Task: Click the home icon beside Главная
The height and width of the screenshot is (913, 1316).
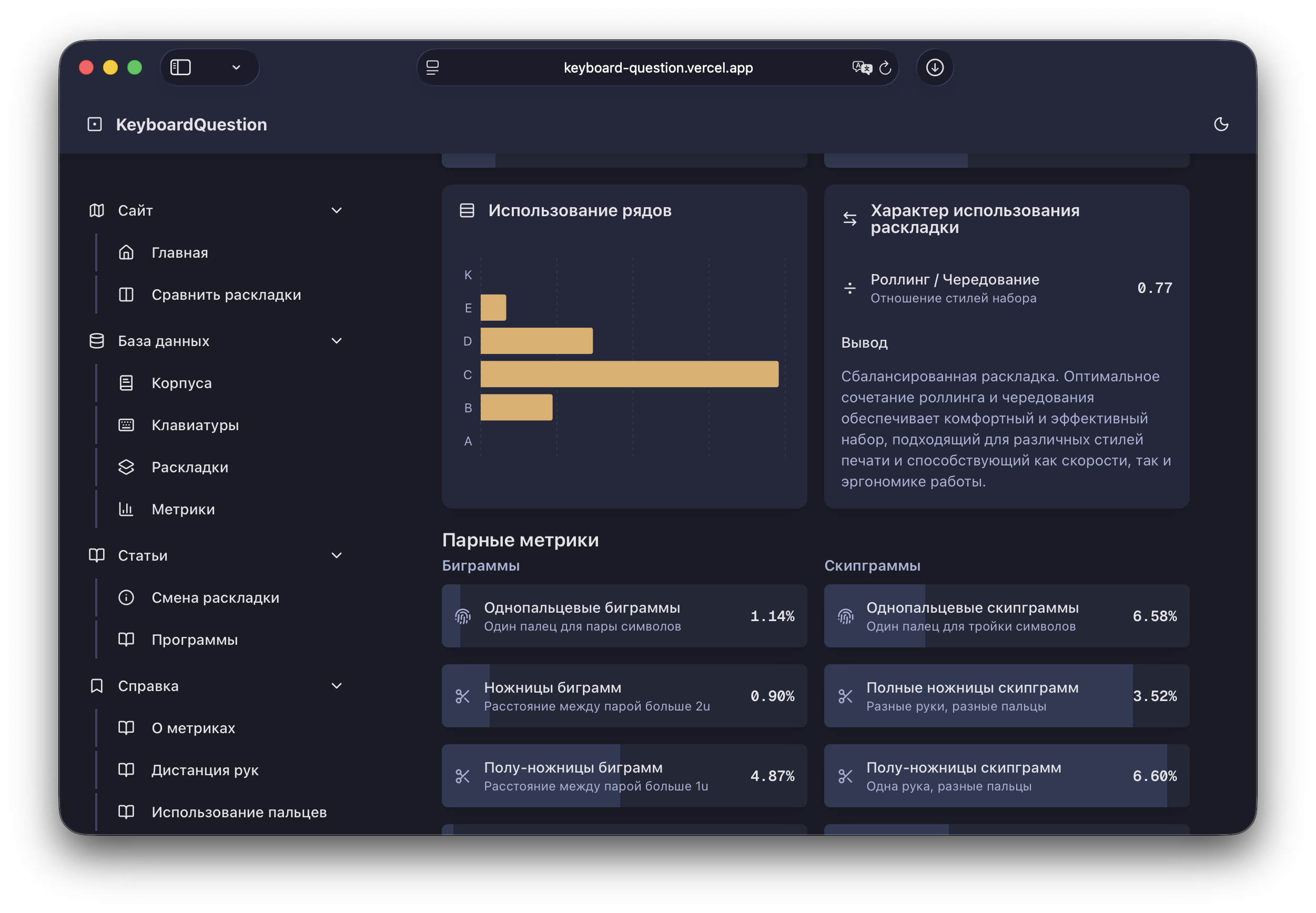Action: [x=126, y=252]
